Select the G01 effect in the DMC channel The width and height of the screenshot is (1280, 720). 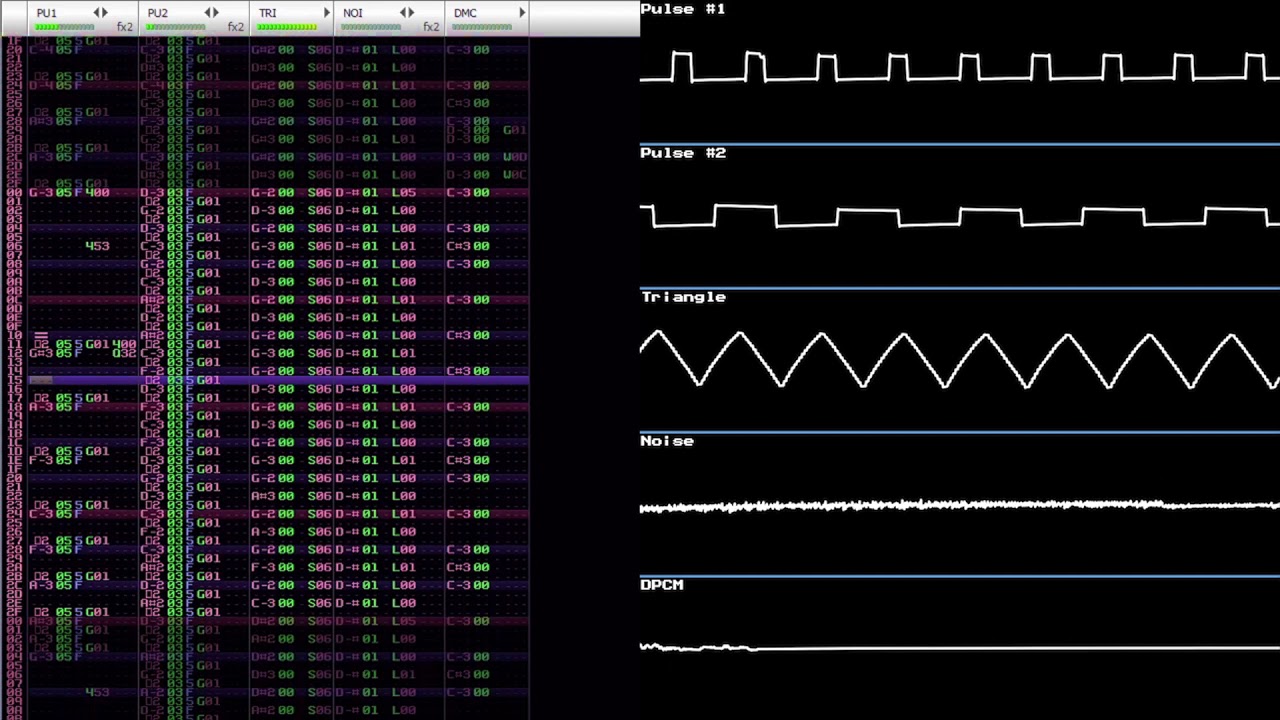[x=515, y=130]
